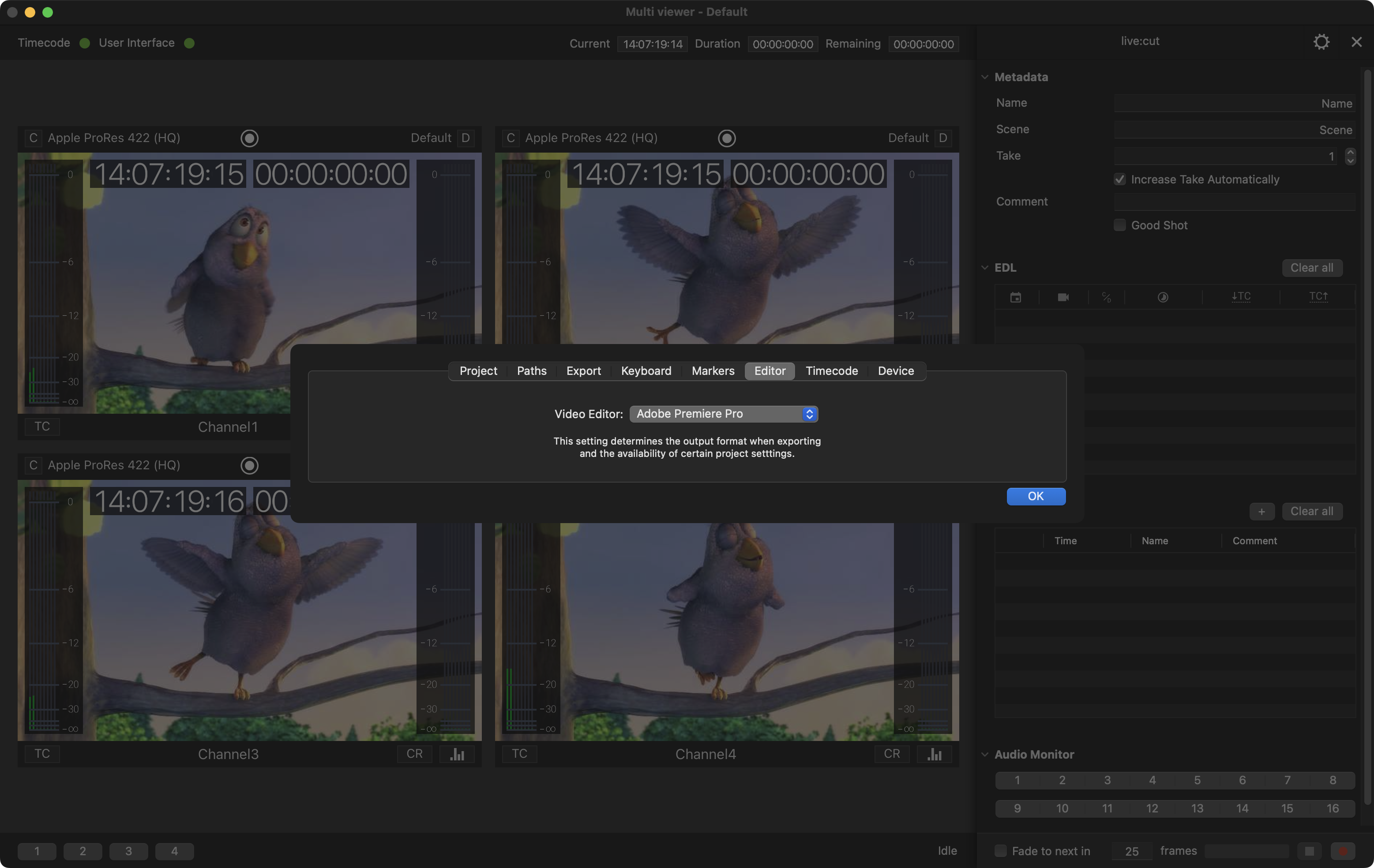This screenshot has height=868, width=1374.
Task: Click the fade frames field showing 25
Action: coord(1131,851)
